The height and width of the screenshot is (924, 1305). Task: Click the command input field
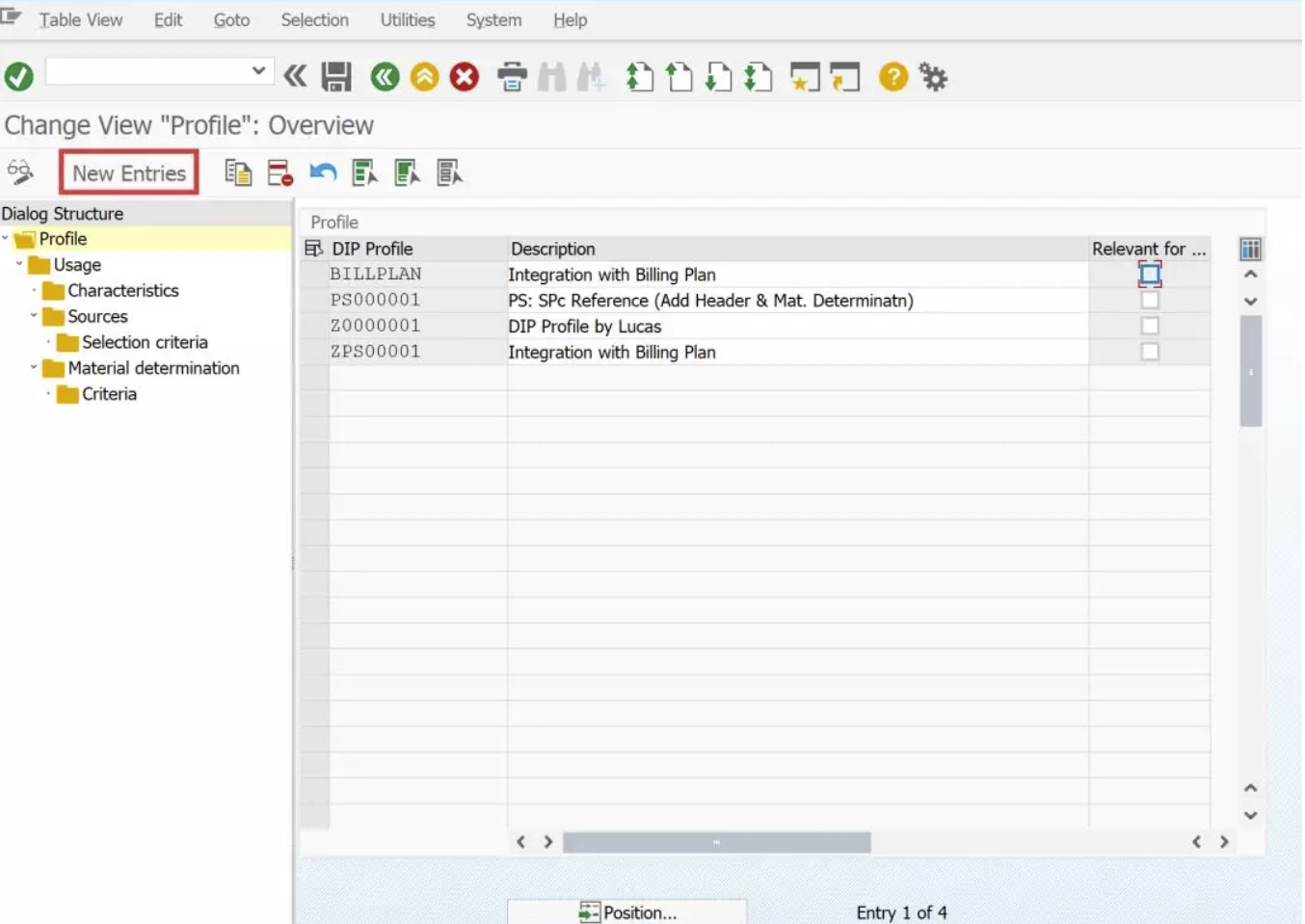147,71
